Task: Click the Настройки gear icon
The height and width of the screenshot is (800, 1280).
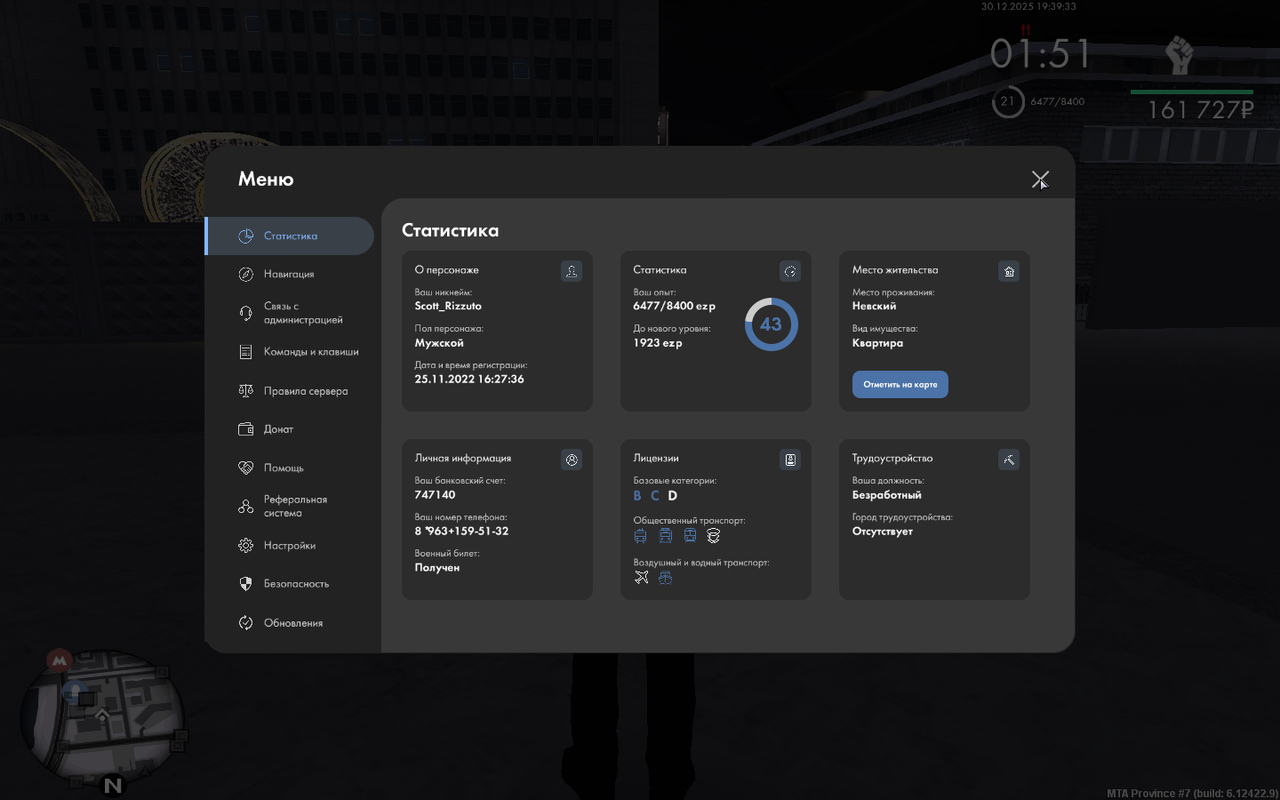Action: pyautogui.click(x=246, y=546)
